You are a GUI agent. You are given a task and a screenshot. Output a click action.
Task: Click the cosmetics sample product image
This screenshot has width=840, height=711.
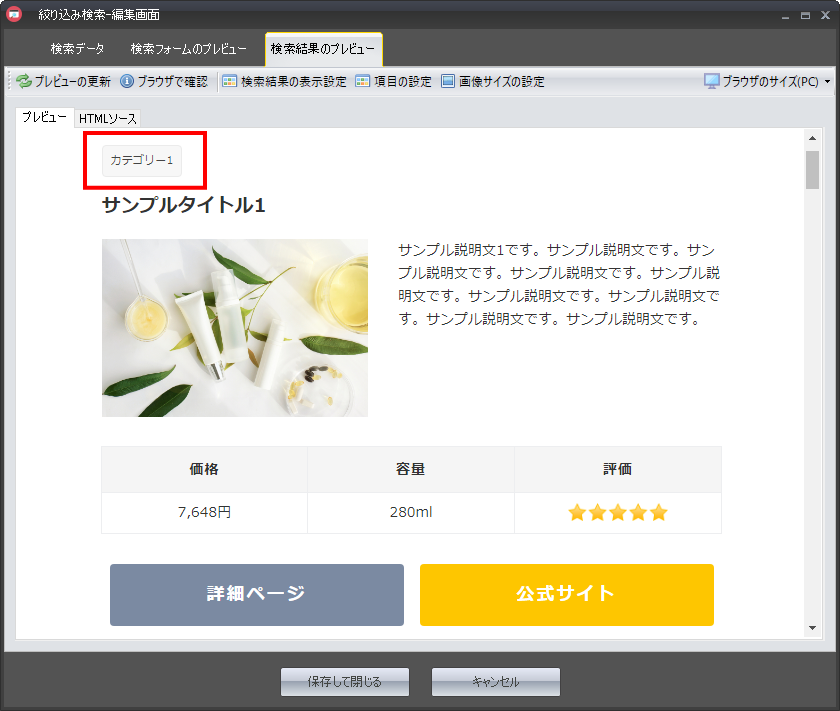pyautogui.click(x=234, y=327)
